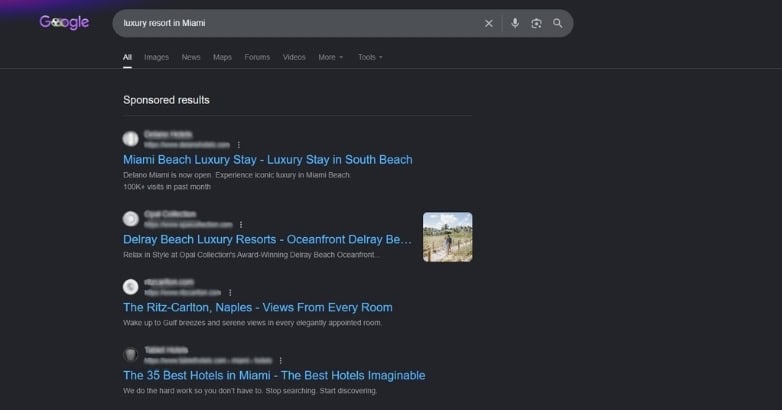Image resolution: width=782 pixels, height=410 pixels.
Task: Click the Google logo
Action: pyautogui.click(x=64, y=22)
